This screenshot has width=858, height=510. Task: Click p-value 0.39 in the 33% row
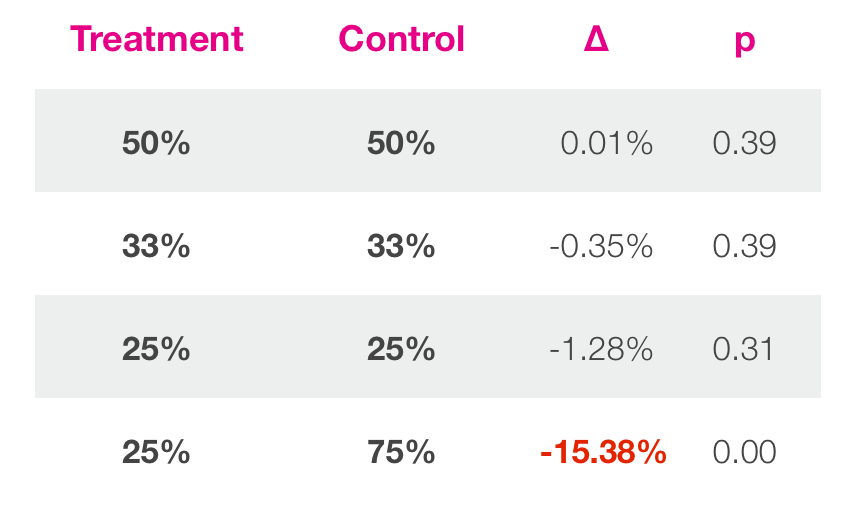click(x=744, y=246)
